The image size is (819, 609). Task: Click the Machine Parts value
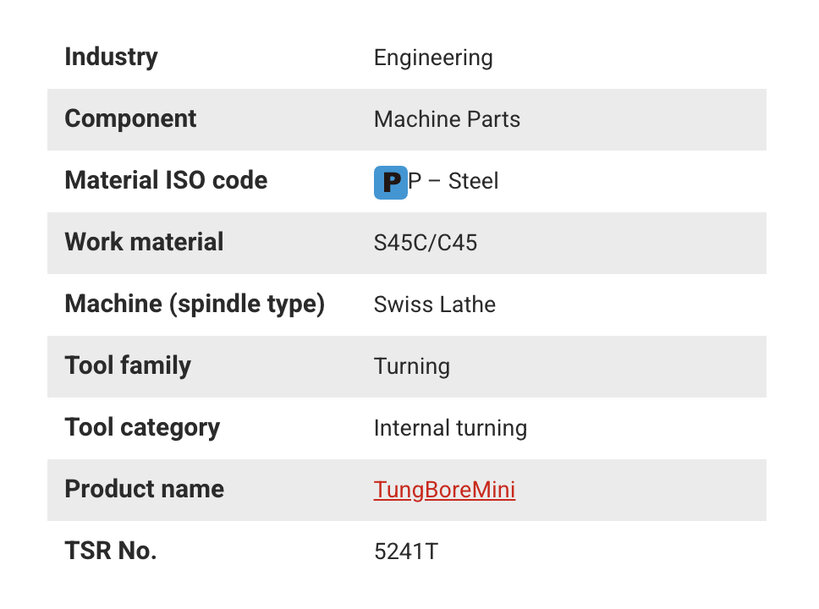click(447, 119)
